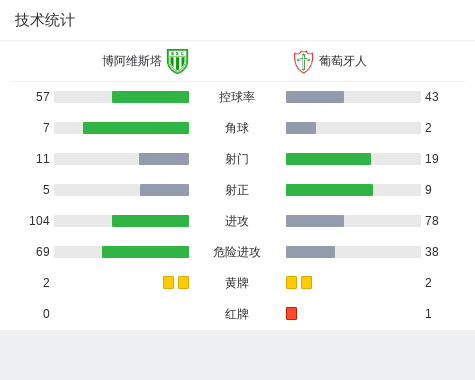Open the 博阿维斯塔 team name link
Screen dimensions: 475x380
point(132,61)
